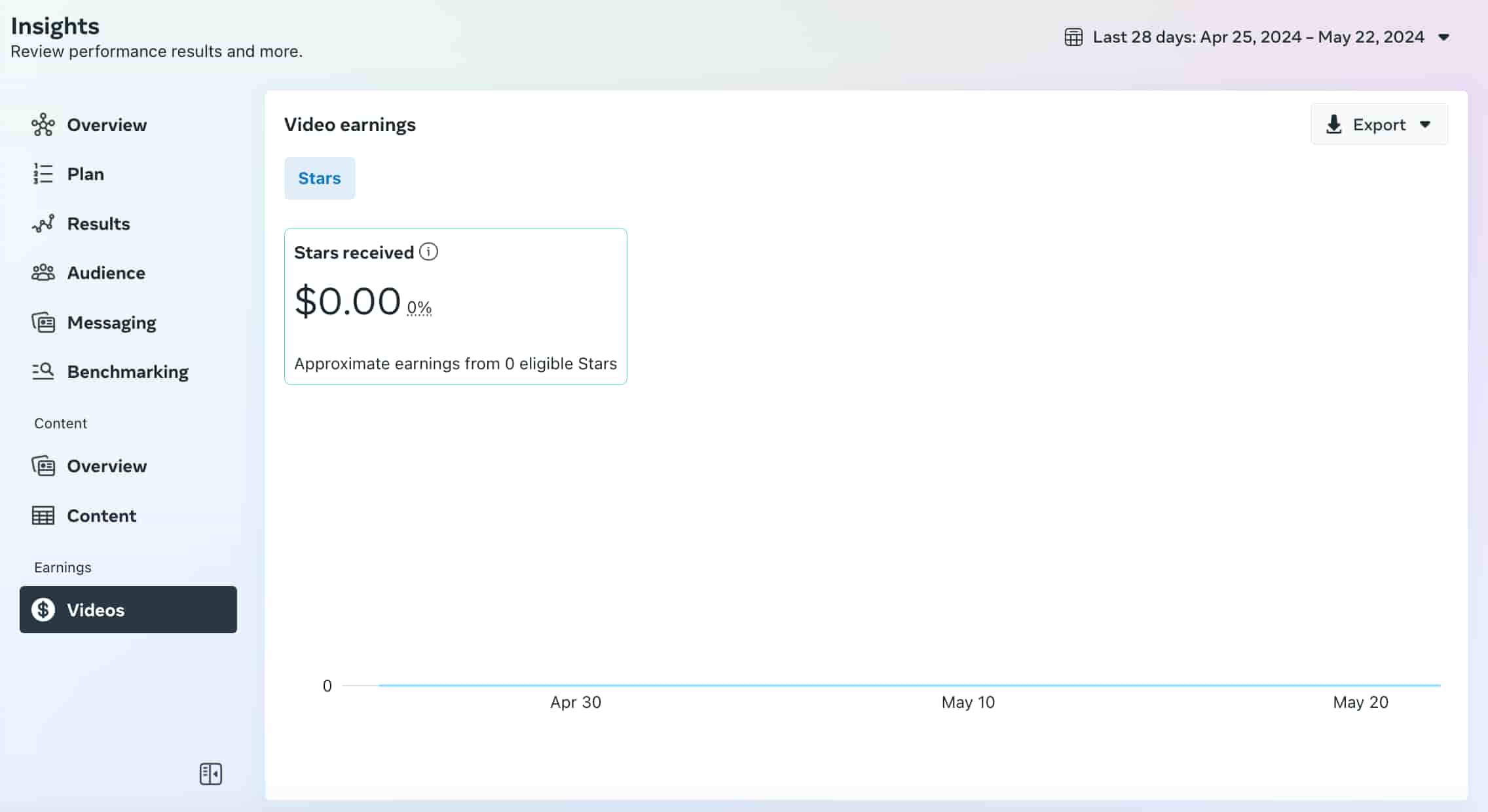
Task: Click the Content table grid icon
Action: [x=43, y=515]
